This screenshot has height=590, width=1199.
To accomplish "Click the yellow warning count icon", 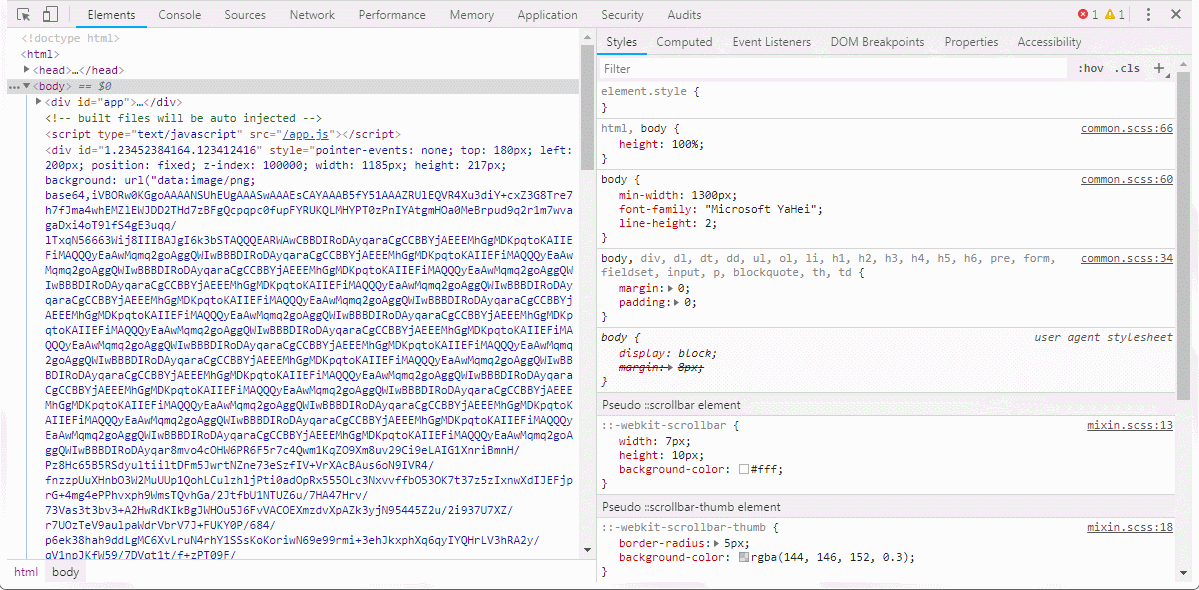I will (1110, 15).
